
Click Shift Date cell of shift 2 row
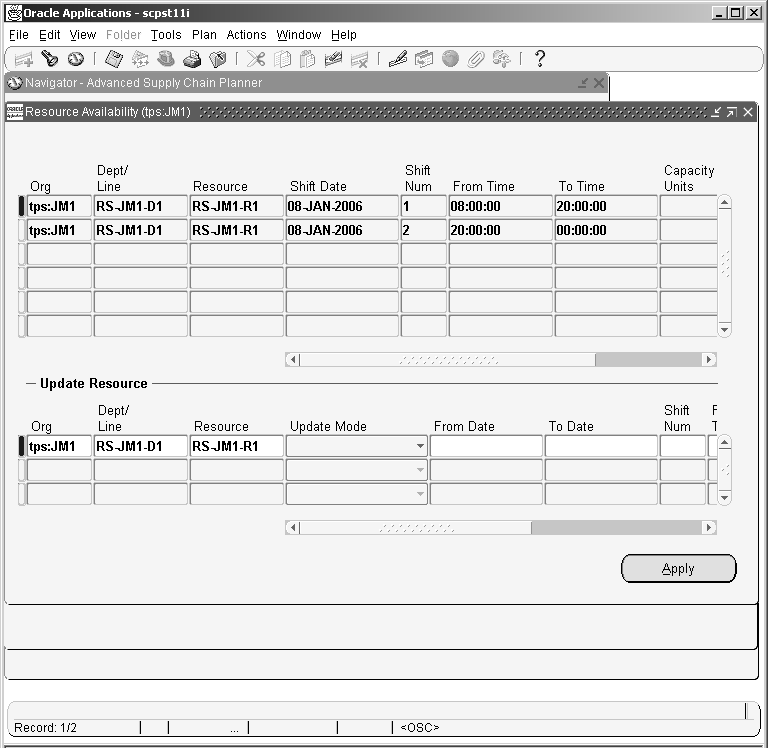point(342,230)
